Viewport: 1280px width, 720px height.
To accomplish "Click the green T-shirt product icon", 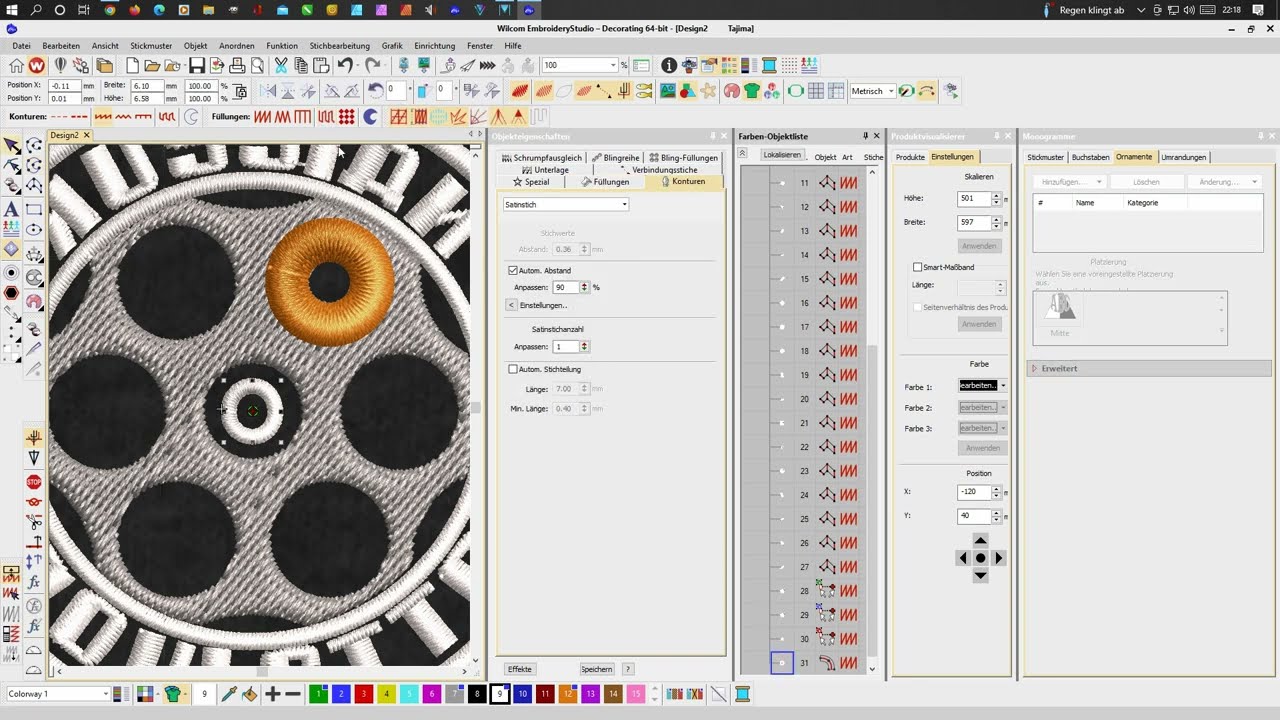I will [x=751, y=91].
